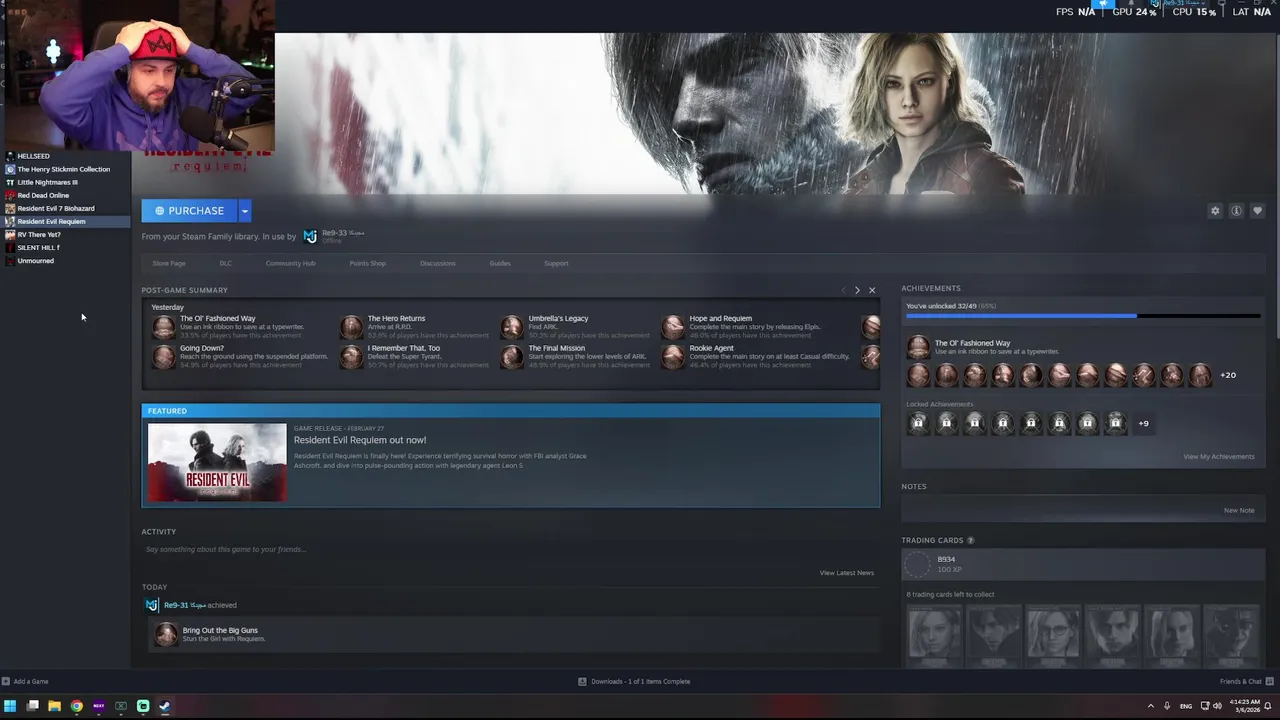Viewport: 1280px width, 720px height.
Task: Open Friends & Chat
Action: (x=1245, y=681)
